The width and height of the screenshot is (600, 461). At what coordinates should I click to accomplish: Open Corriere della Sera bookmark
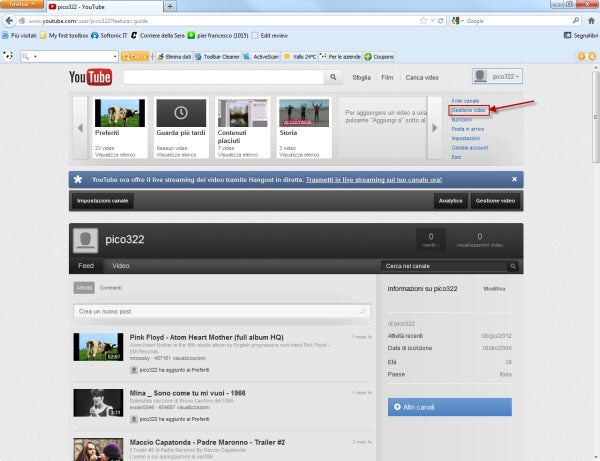pyautogui.click(x=158, y=36)
